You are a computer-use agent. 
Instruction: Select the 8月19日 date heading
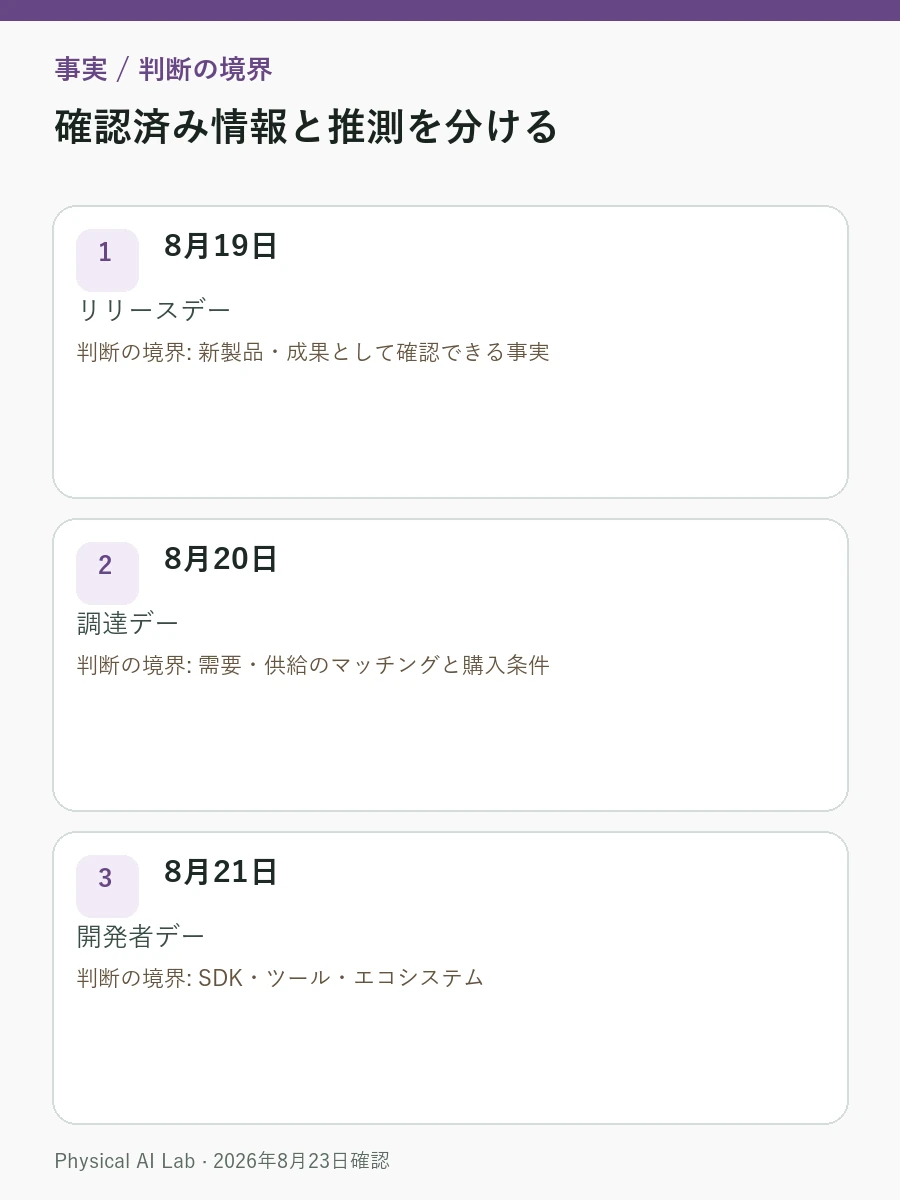(220, 246)
